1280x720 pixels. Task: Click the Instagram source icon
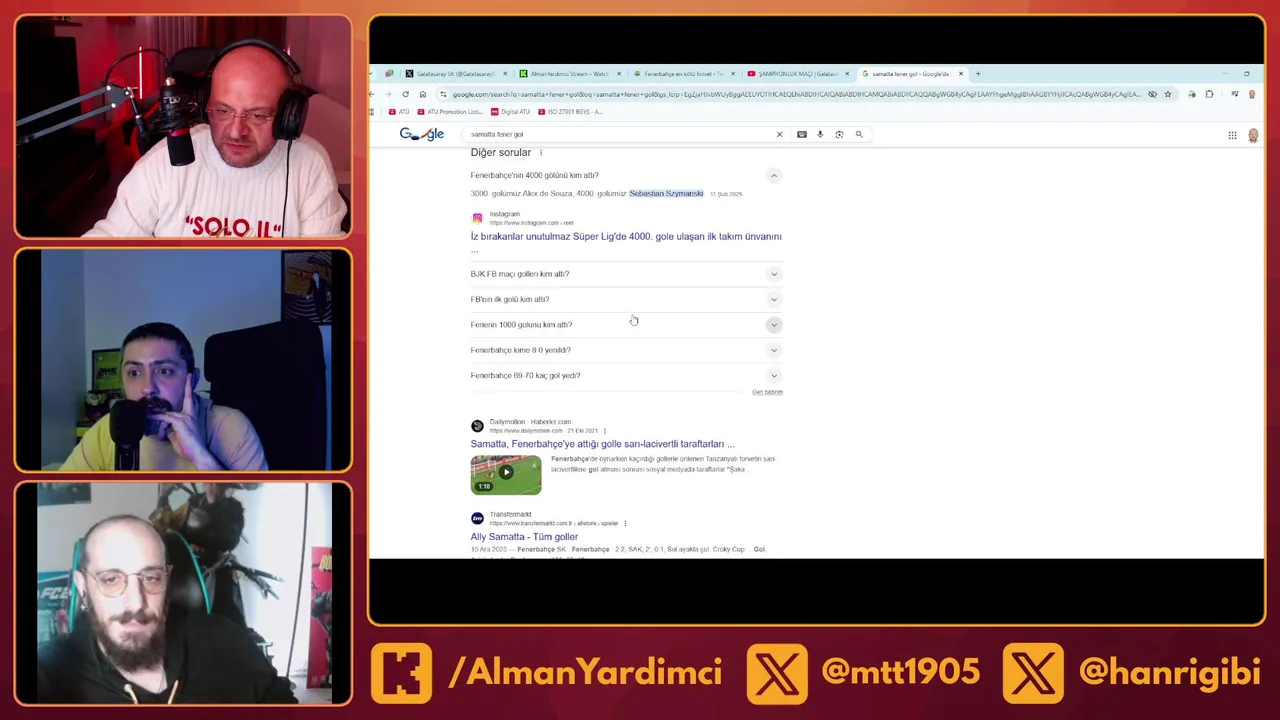[477, 218]
